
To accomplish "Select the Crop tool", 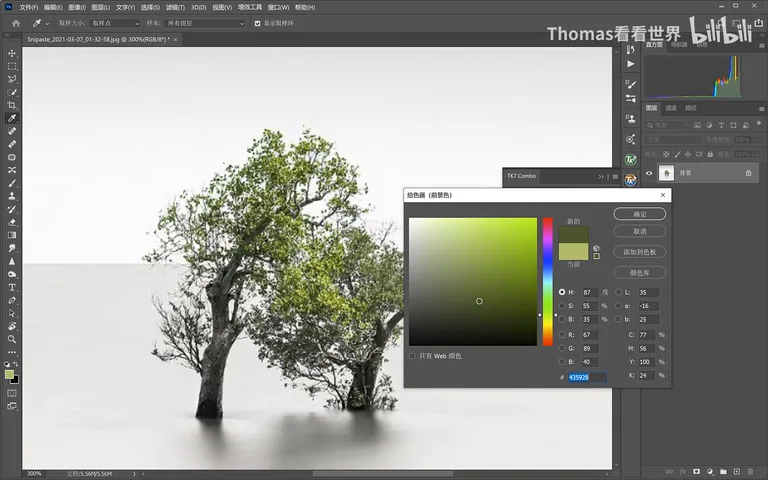I will coord(12,105).
